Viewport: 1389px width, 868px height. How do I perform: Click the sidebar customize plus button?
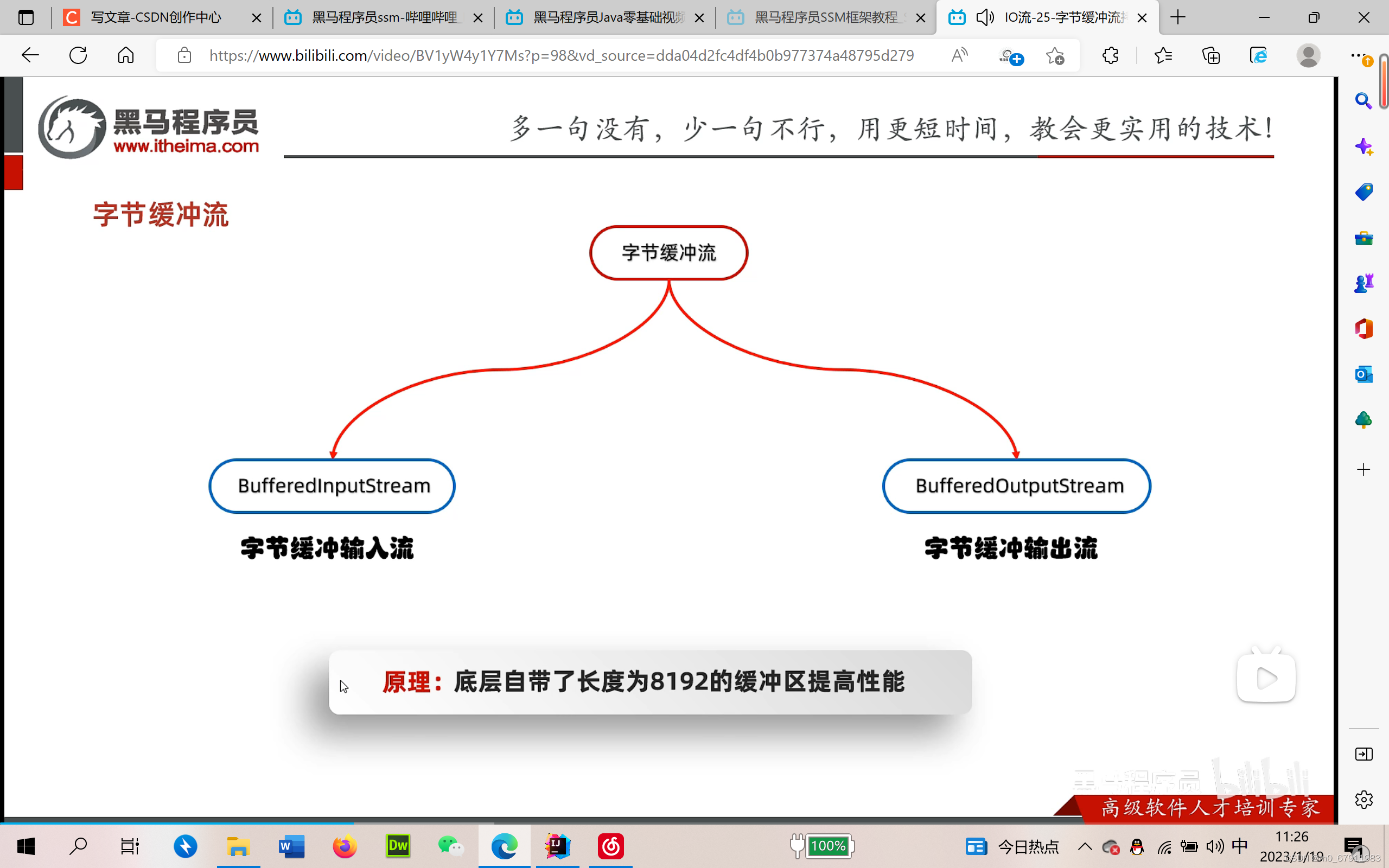(1363, 470)
